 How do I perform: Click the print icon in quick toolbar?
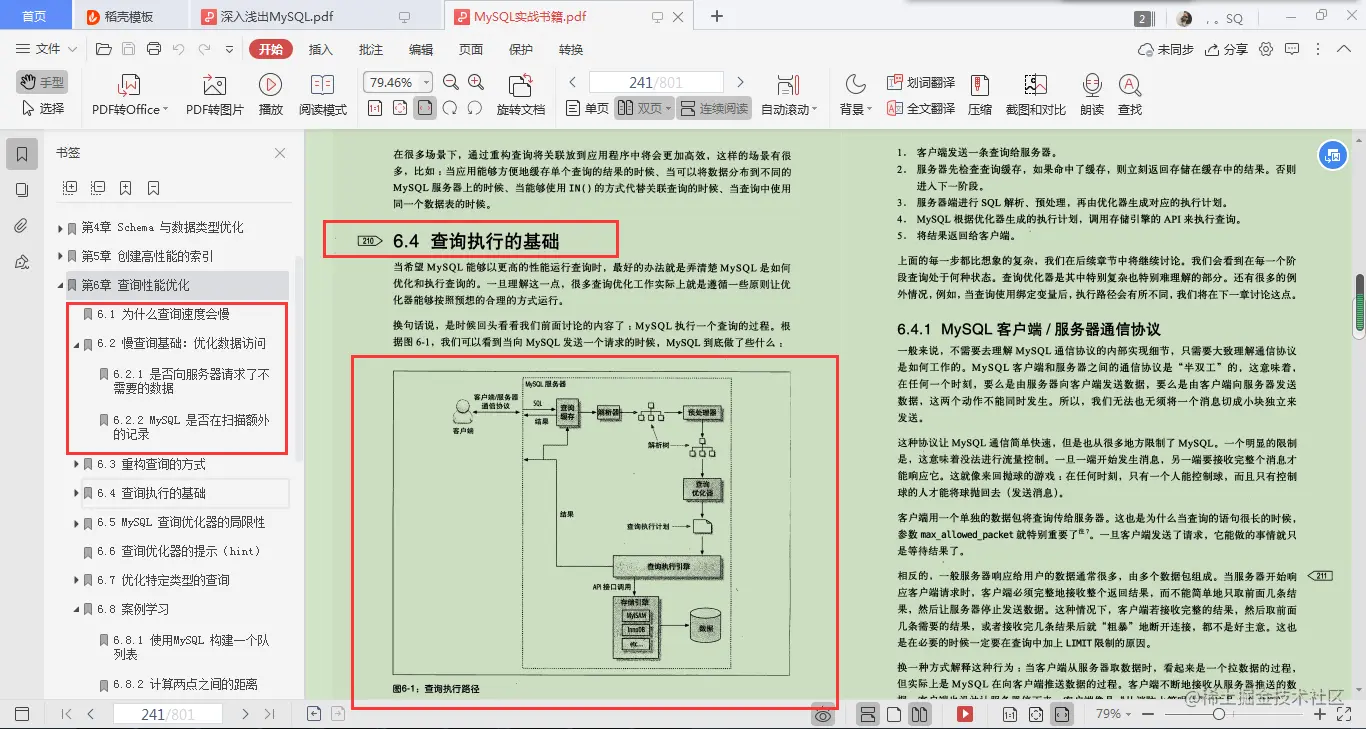(x=154, y=49)
